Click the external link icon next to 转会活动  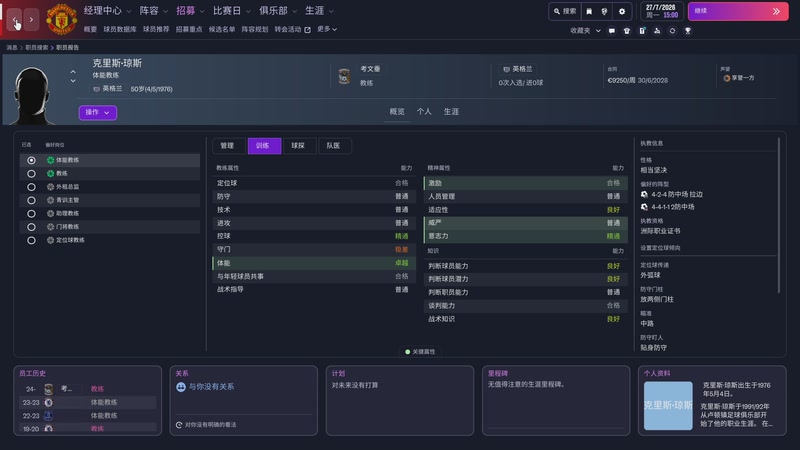click(x=308, y=30)
